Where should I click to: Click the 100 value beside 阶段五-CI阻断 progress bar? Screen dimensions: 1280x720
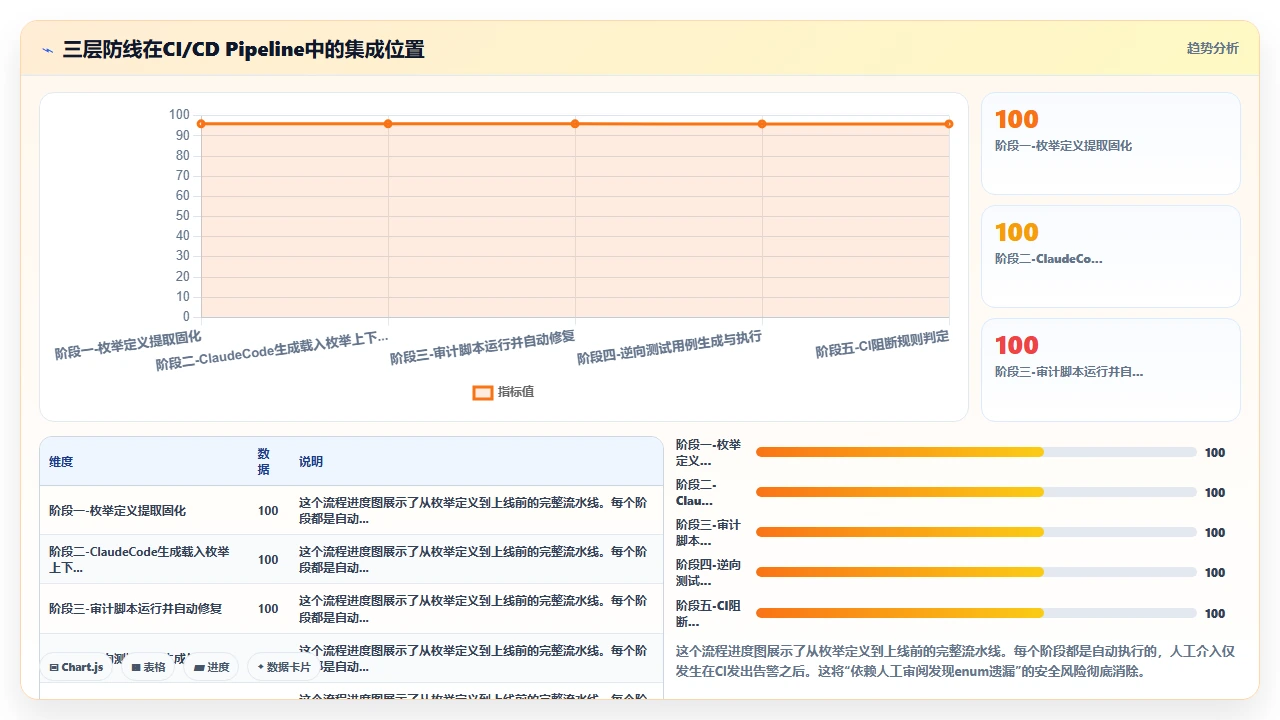1215,613
